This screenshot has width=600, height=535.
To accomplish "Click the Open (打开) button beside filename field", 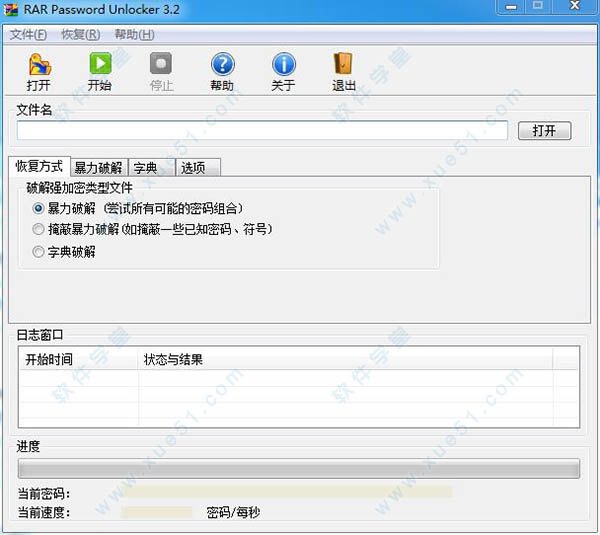I will (544, 131).
